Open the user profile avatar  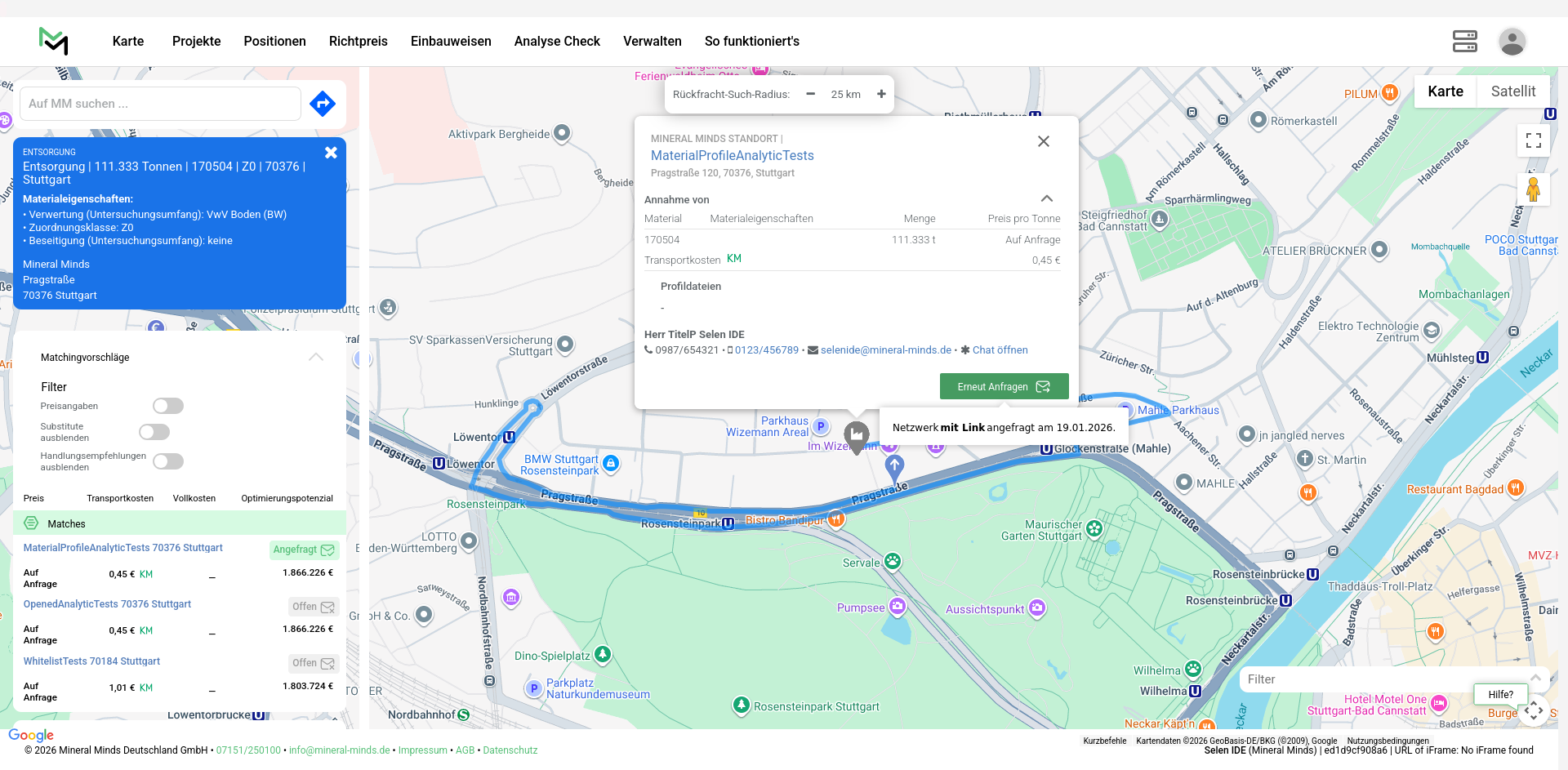1512,42
